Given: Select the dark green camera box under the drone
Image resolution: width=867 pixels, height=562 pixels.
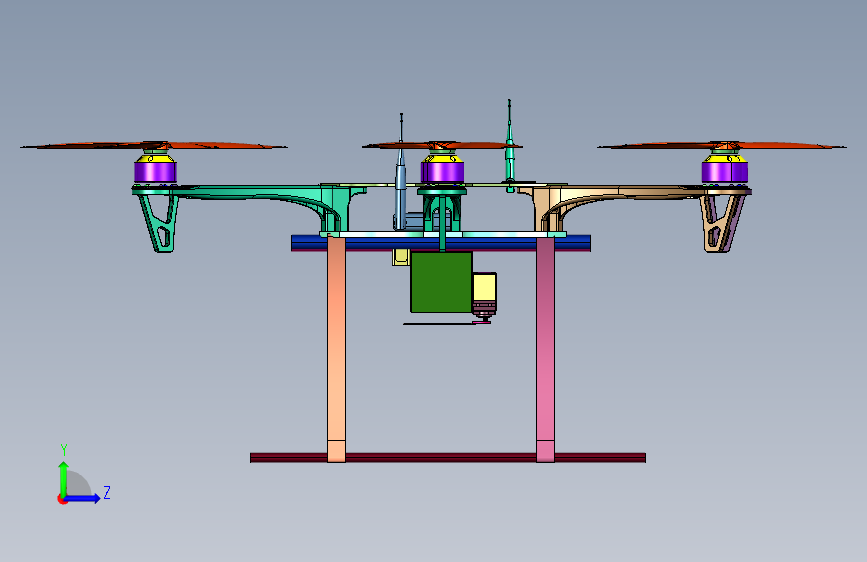Looking at the screenshot, I should pos(441,282).
